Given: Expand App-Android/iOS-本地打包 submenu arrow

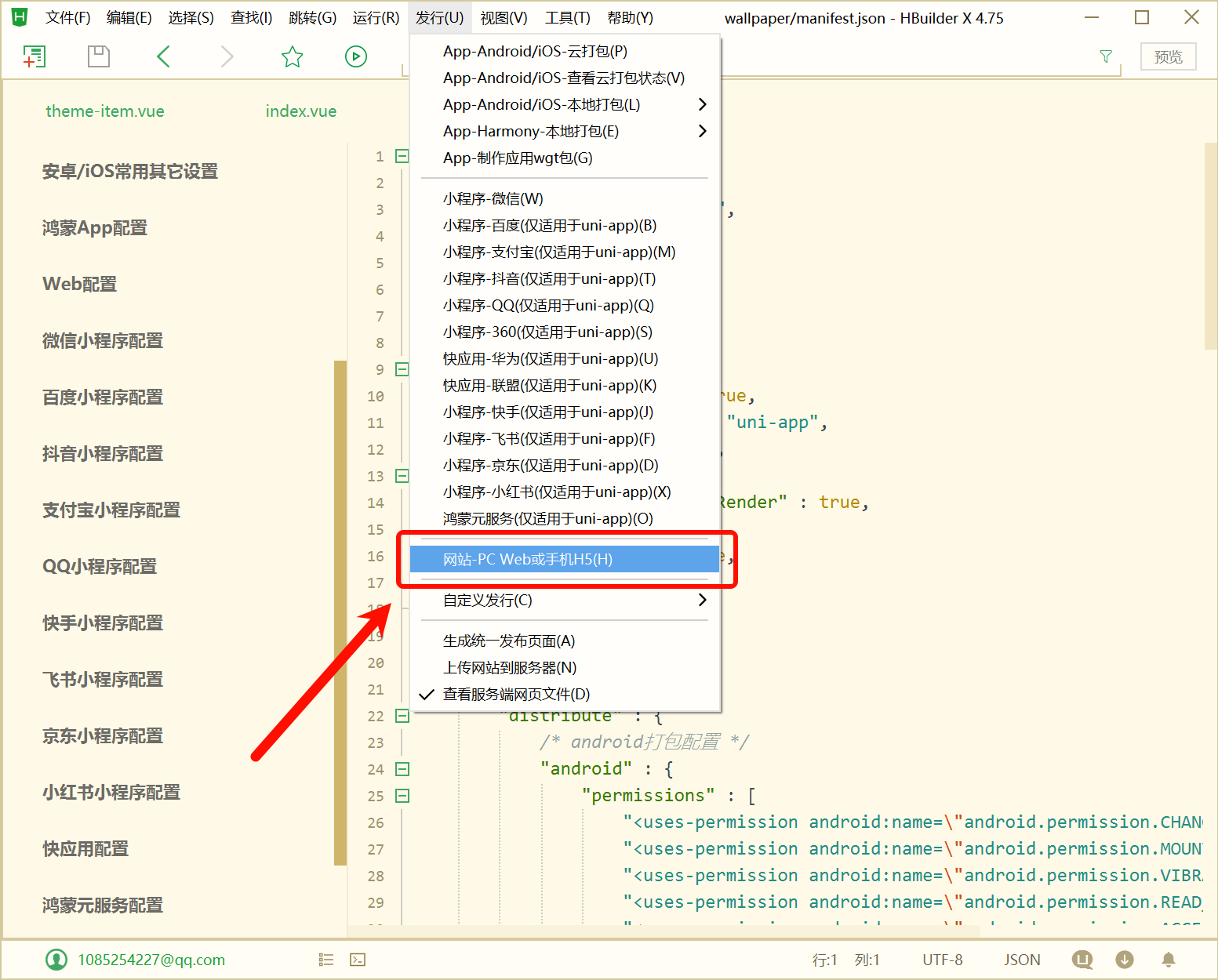Looking at the screenshot, I should pos(703,104).
